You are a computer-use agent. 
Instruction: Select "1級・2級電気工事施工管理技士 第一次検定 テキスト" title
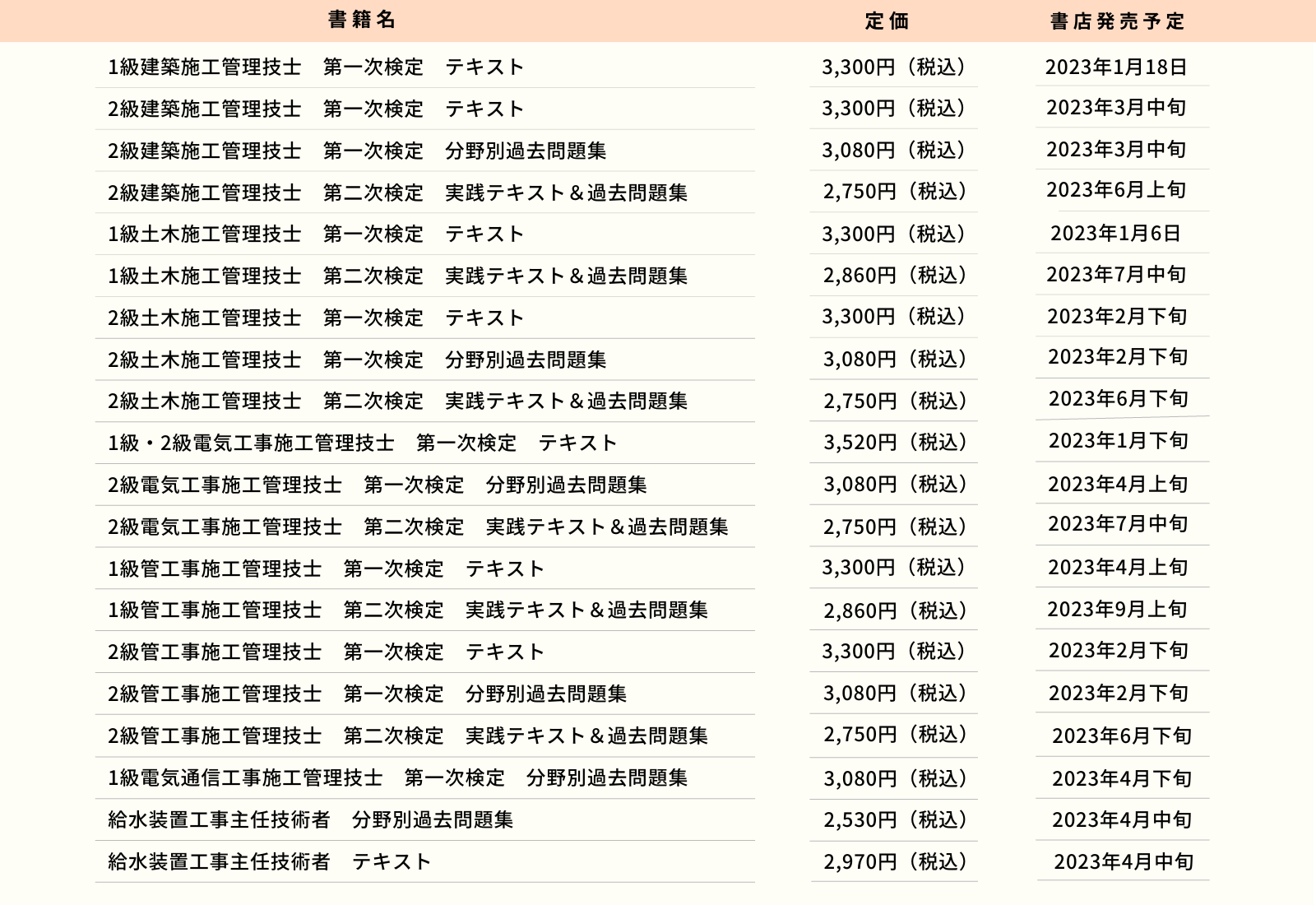tap(363, 443)
